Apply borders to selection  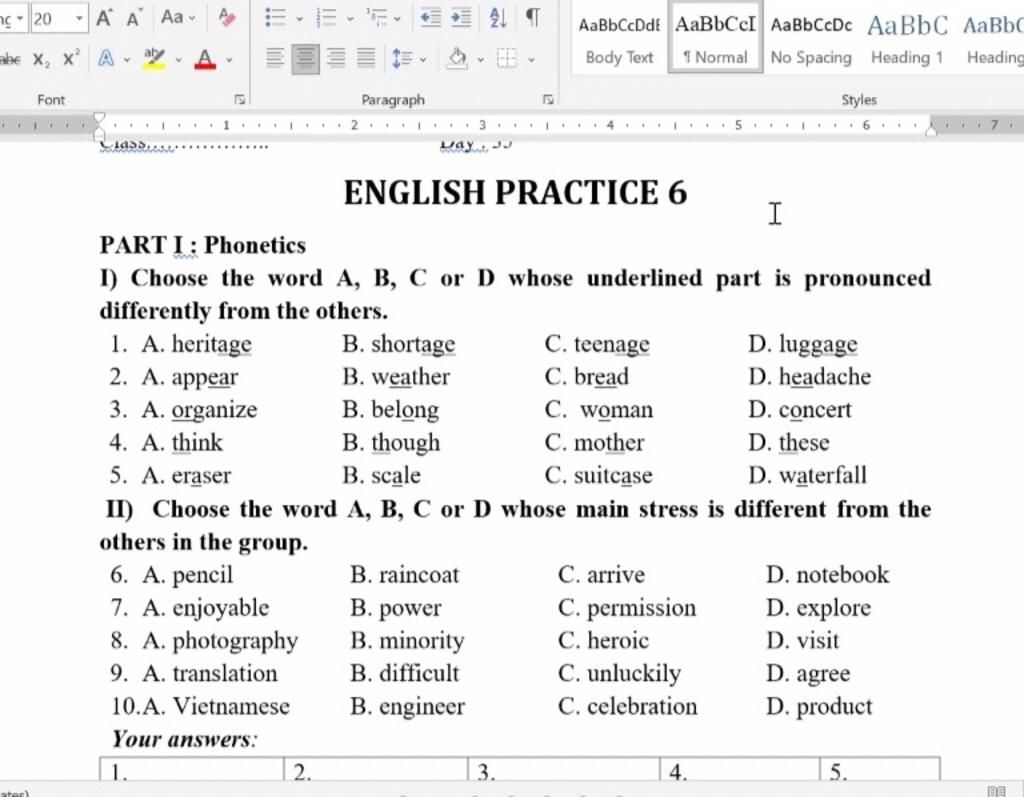pyautogui.click(x=507, y=59)
